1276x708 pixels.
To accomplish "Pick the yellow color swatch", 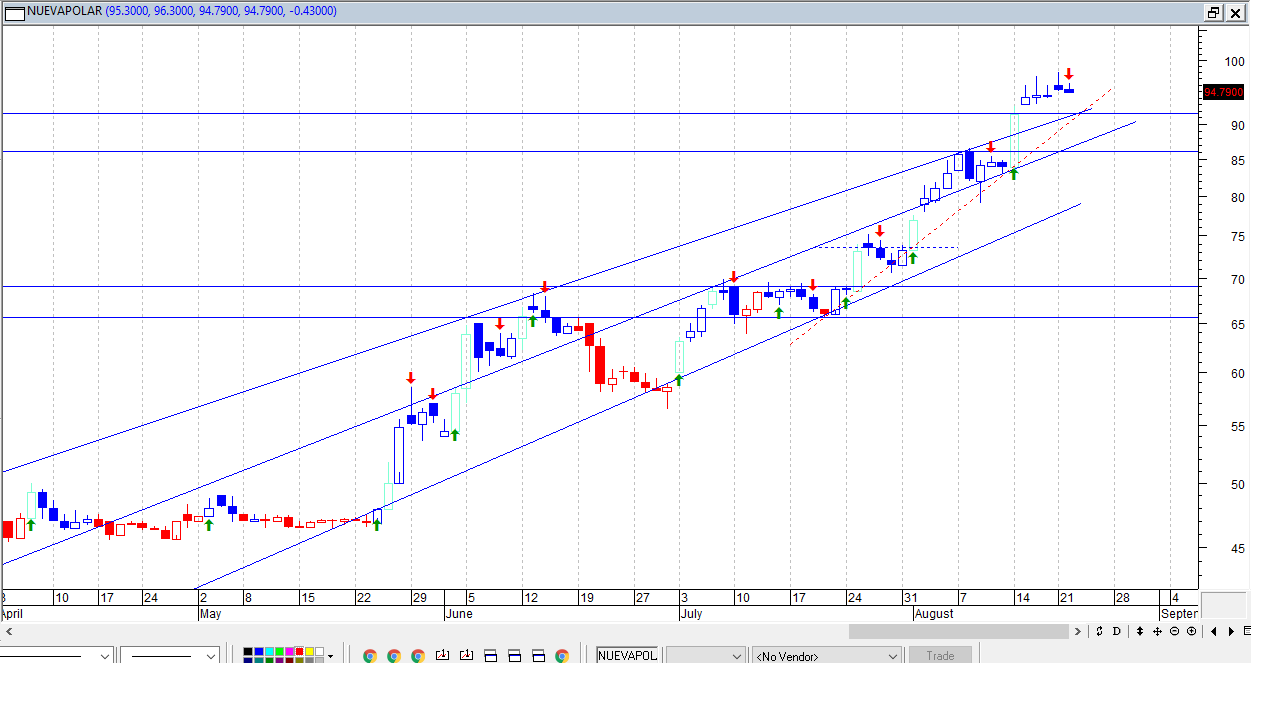I will coord(309,651).
